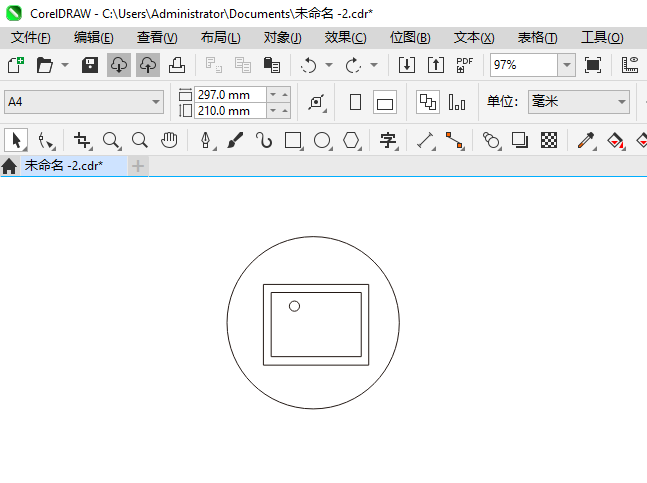Click the 97% zoom level field
The width and height of the screenshot is (647, 483).
pos(524,65)
